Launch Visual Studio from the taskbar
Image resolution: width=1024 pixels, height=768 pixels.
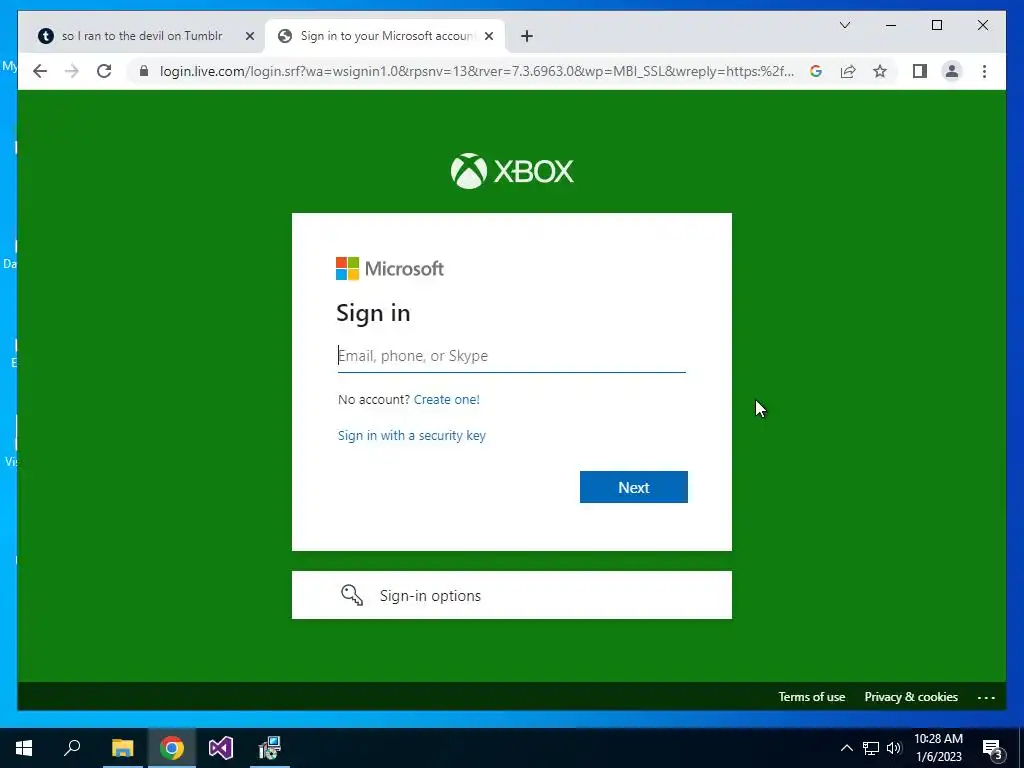pos(221,748)
